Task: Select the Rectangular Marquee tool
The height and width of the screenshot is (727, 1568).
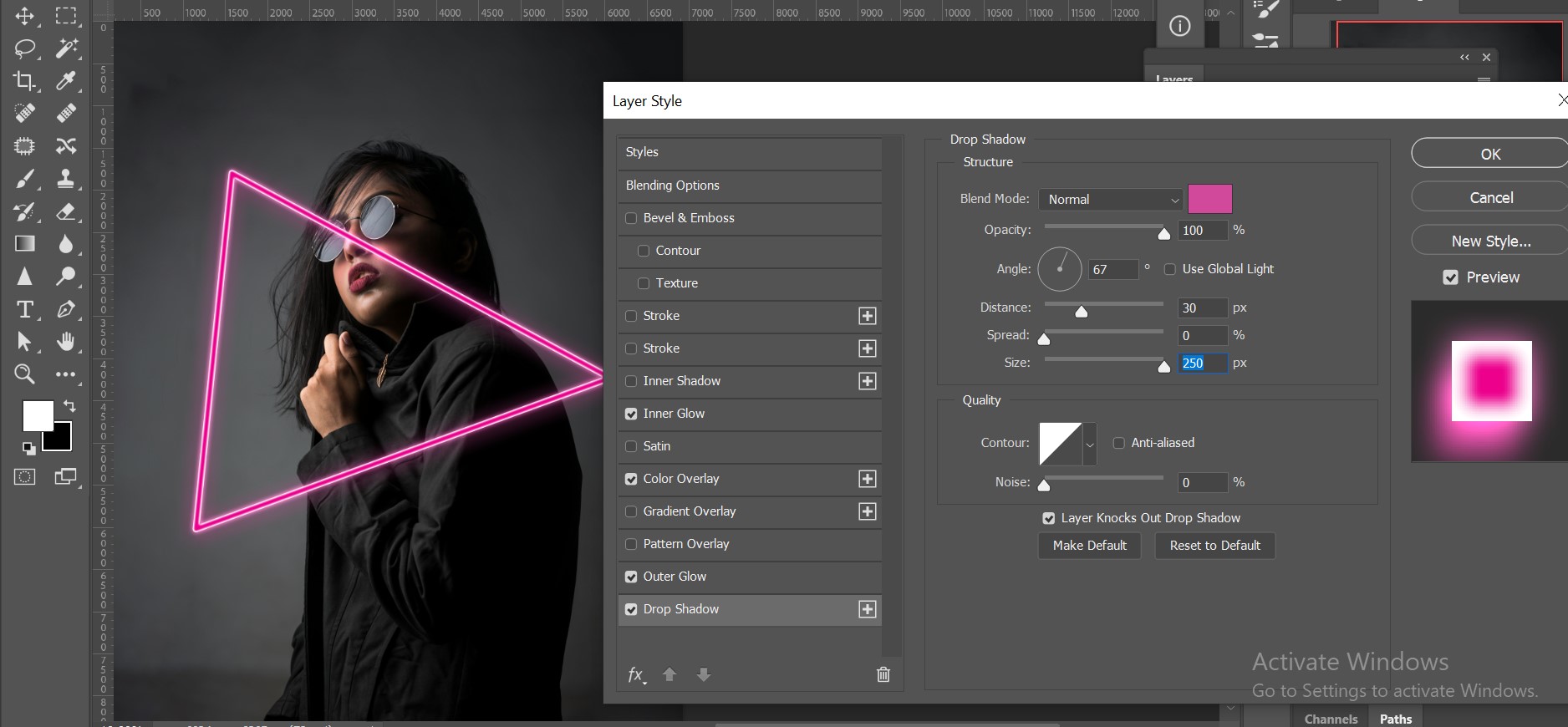Action: (x=66, y=16)
